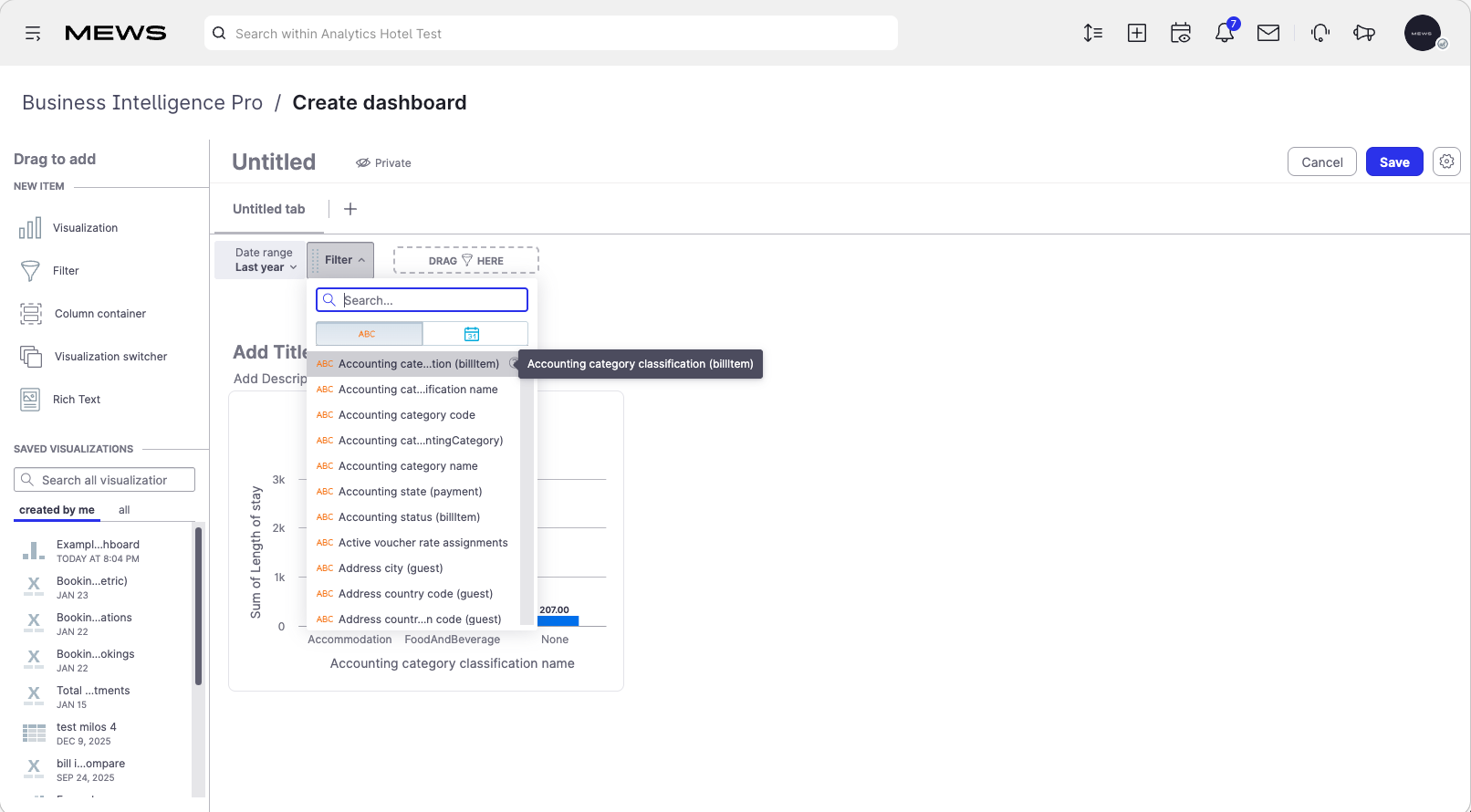Add a new tab with plus icon
Image resolution: width=1471 pixels, height=812 pixels.
click(x=350, y=209)
